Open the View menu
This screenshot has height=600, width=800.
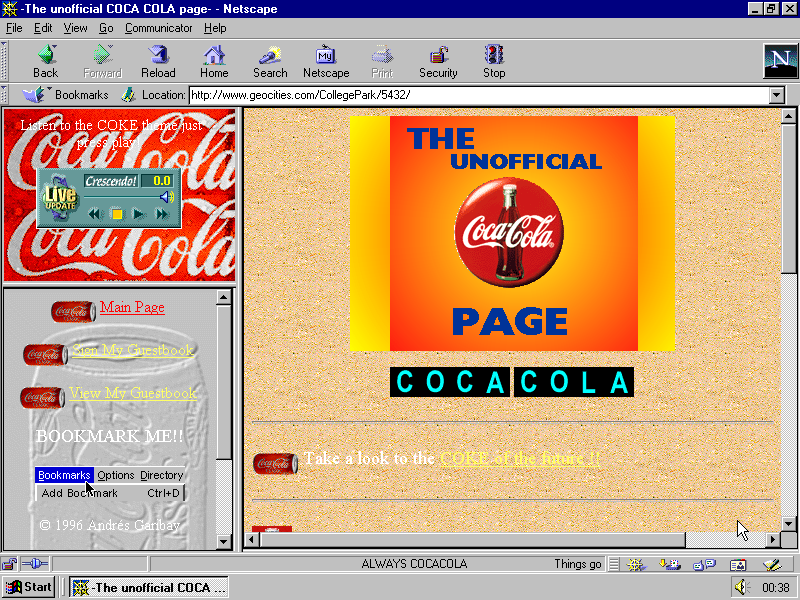click(x=75, y=28)
